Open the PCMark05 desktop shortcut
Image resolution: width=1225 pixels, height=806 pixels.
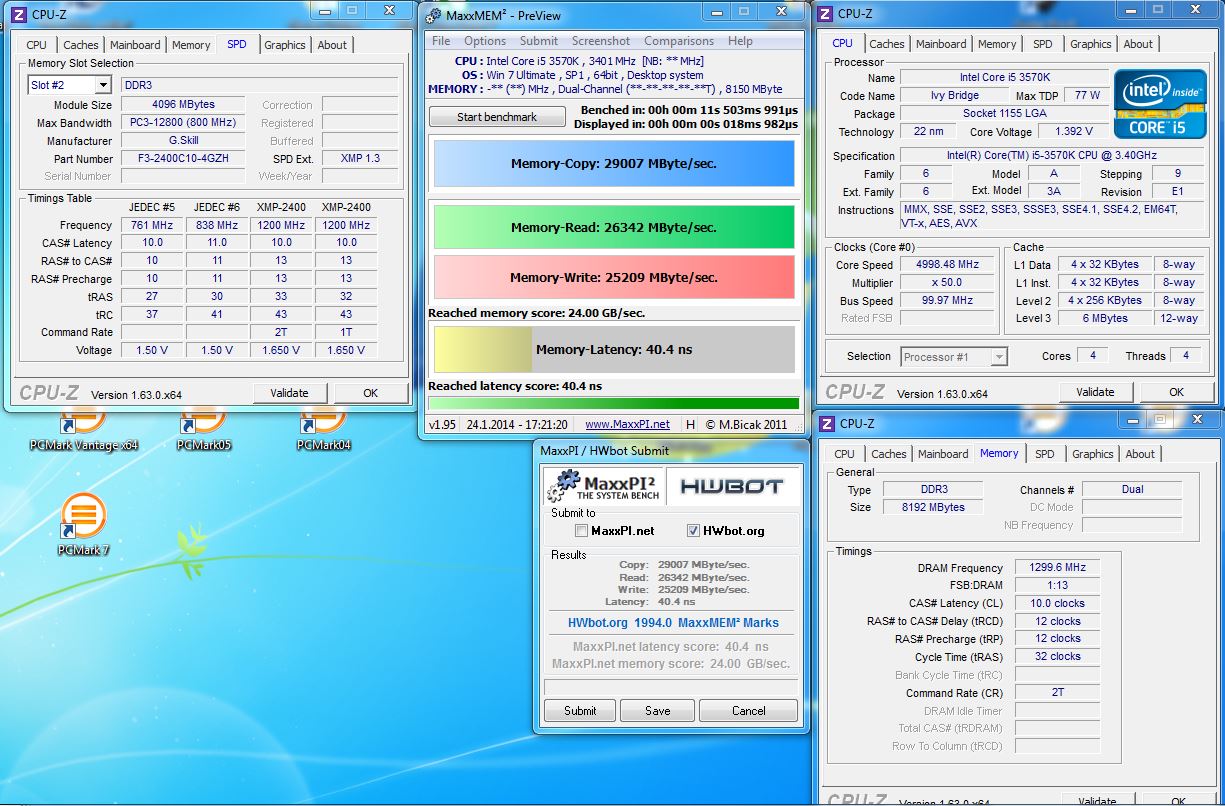(x=204, y=430)
